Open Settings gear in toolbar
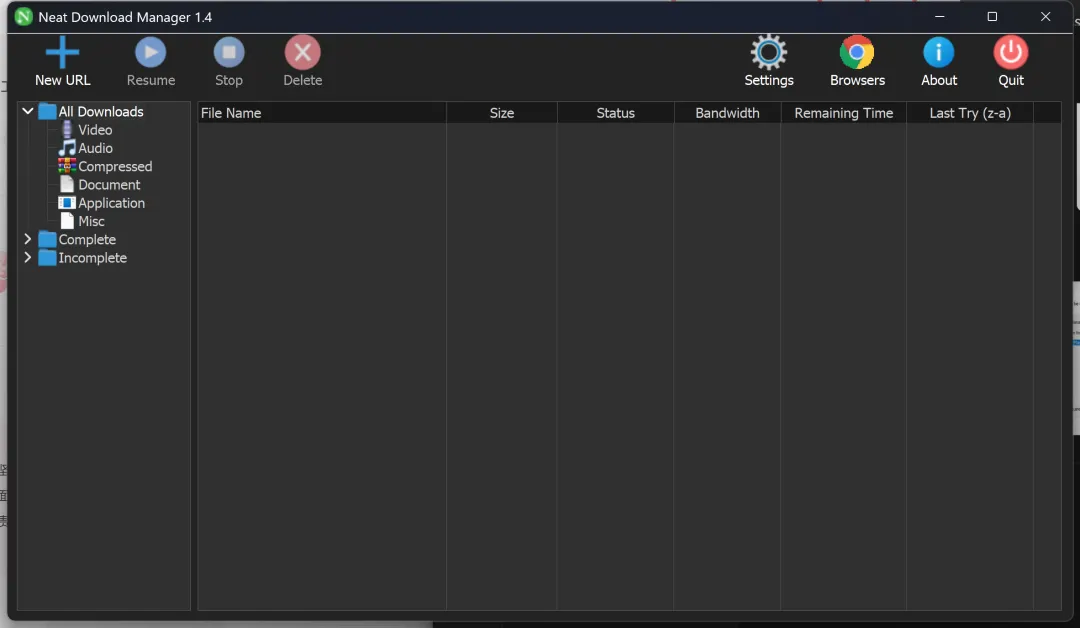This screenshot has height=628, width=1080. click(769, 52)
